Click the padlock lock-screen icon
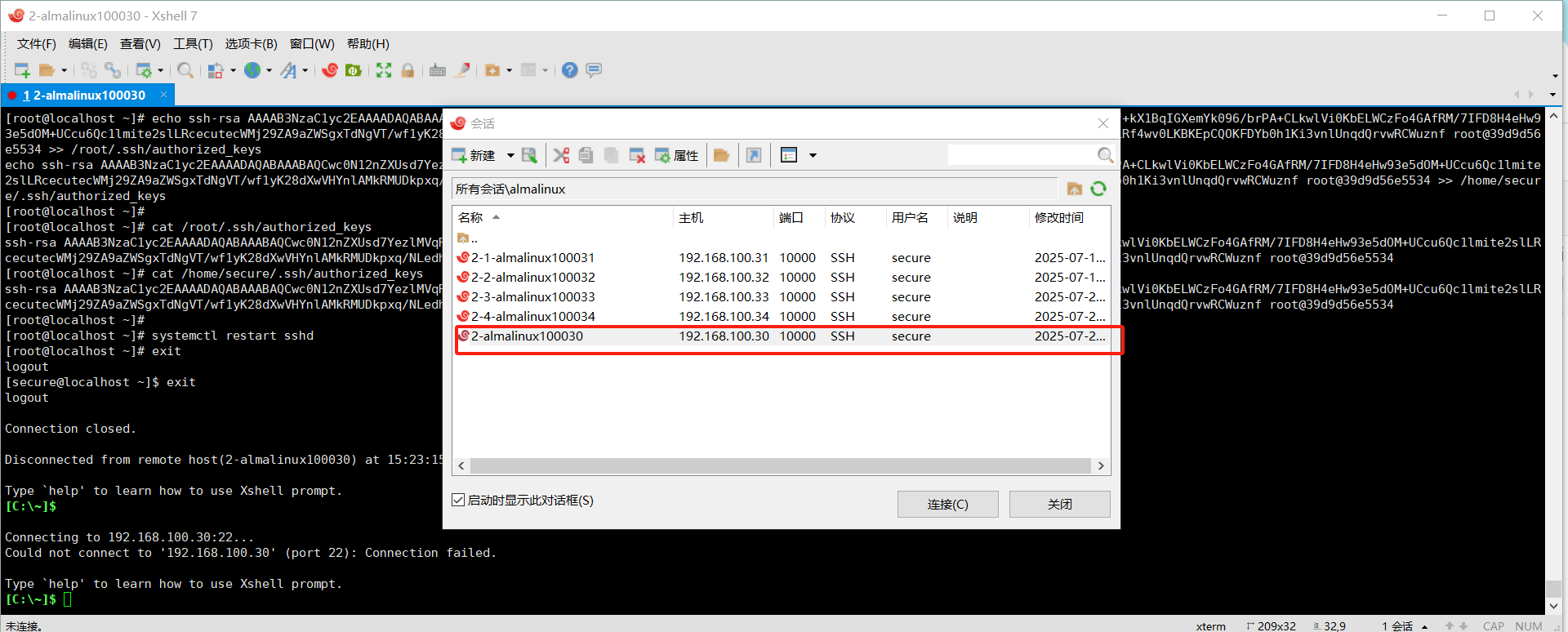Screen dimensions: 1568x632 pyautogui.click(x=408, y=70)
